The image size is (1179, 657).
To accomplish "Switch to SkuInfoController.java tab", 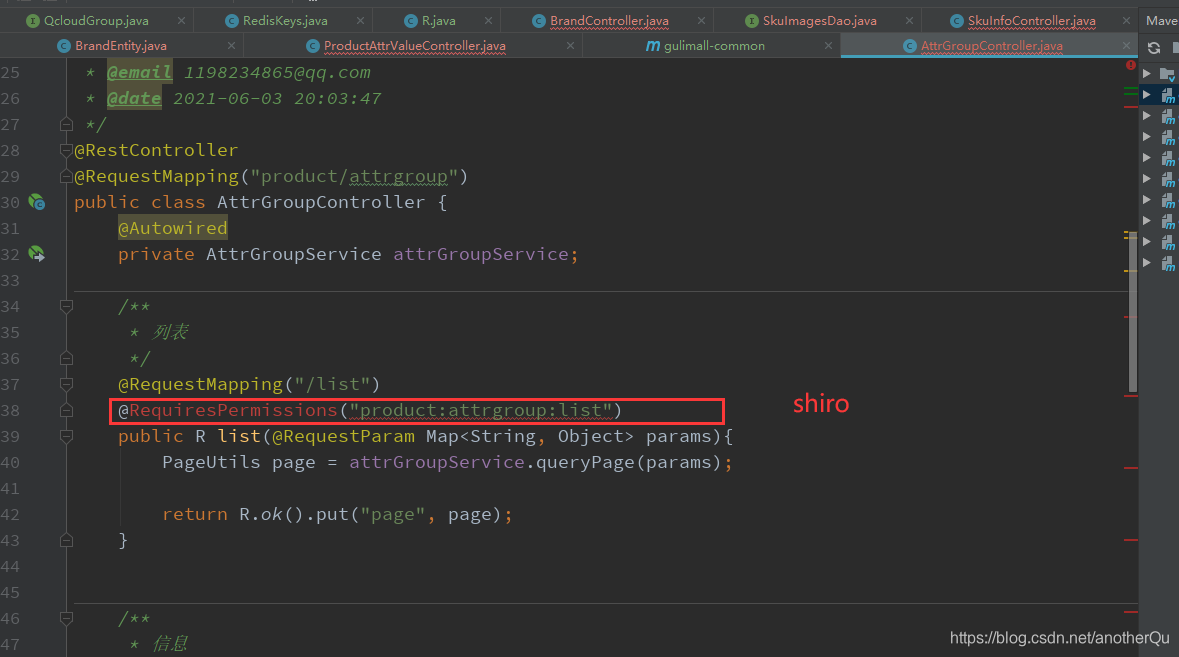I will pyautogui.click(x=1032, y=21).
